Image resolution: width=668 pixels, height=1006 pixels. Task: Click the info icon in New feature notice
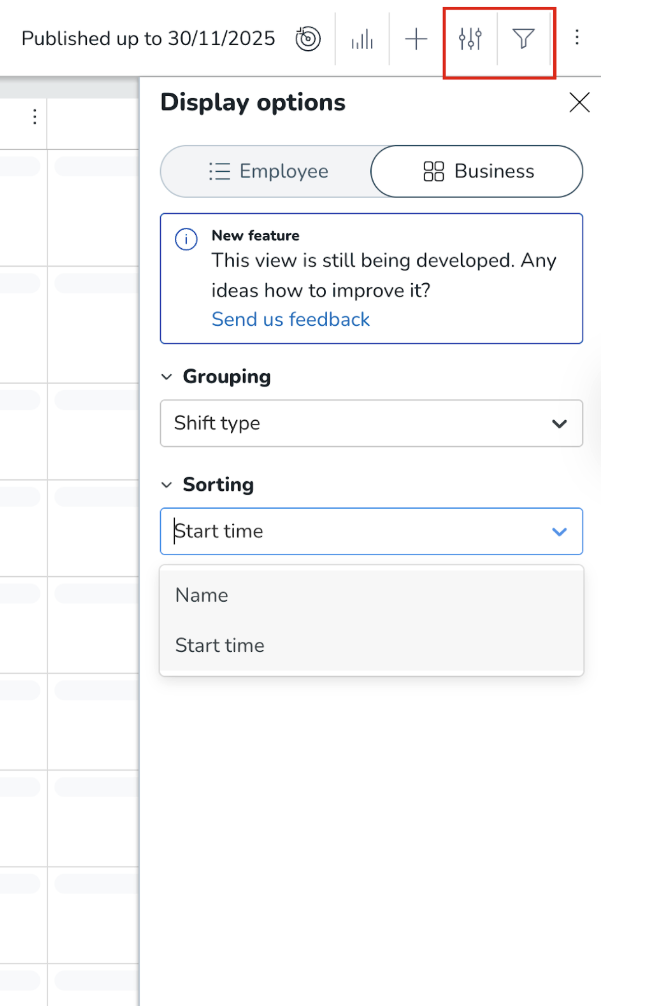(185, 239)
